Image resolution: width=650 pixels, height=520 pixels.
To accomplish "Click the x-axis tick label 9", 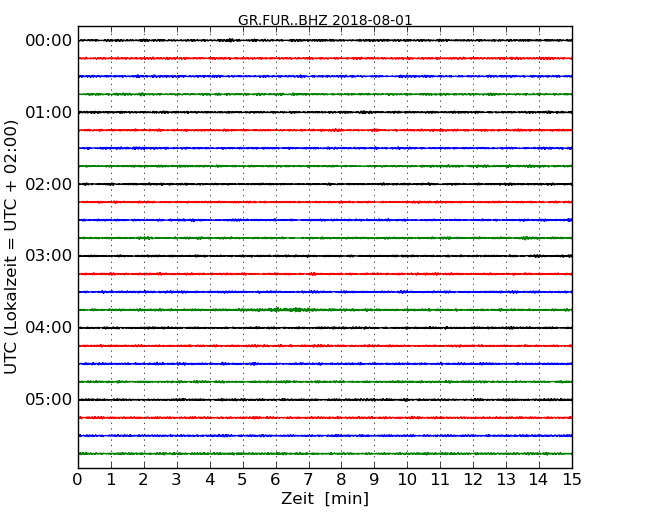I will tap(374, 479).
